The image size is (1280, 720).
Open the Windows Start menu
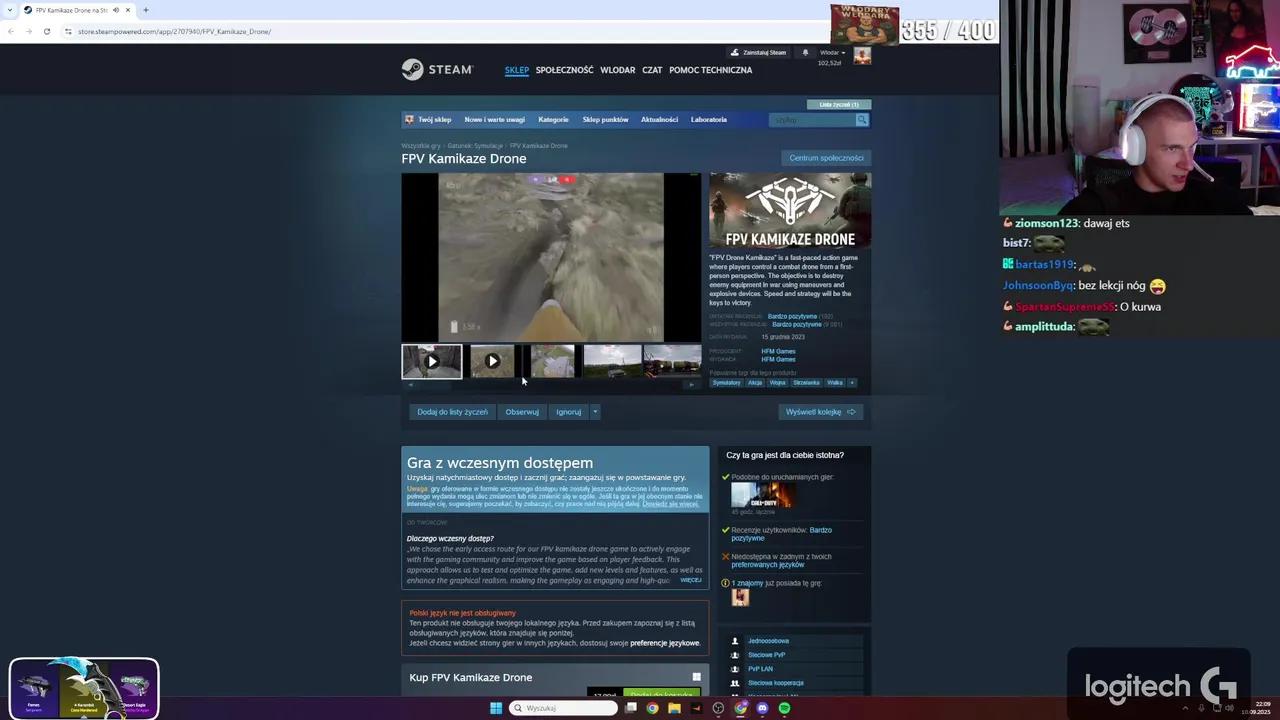[x=495, y=708]
